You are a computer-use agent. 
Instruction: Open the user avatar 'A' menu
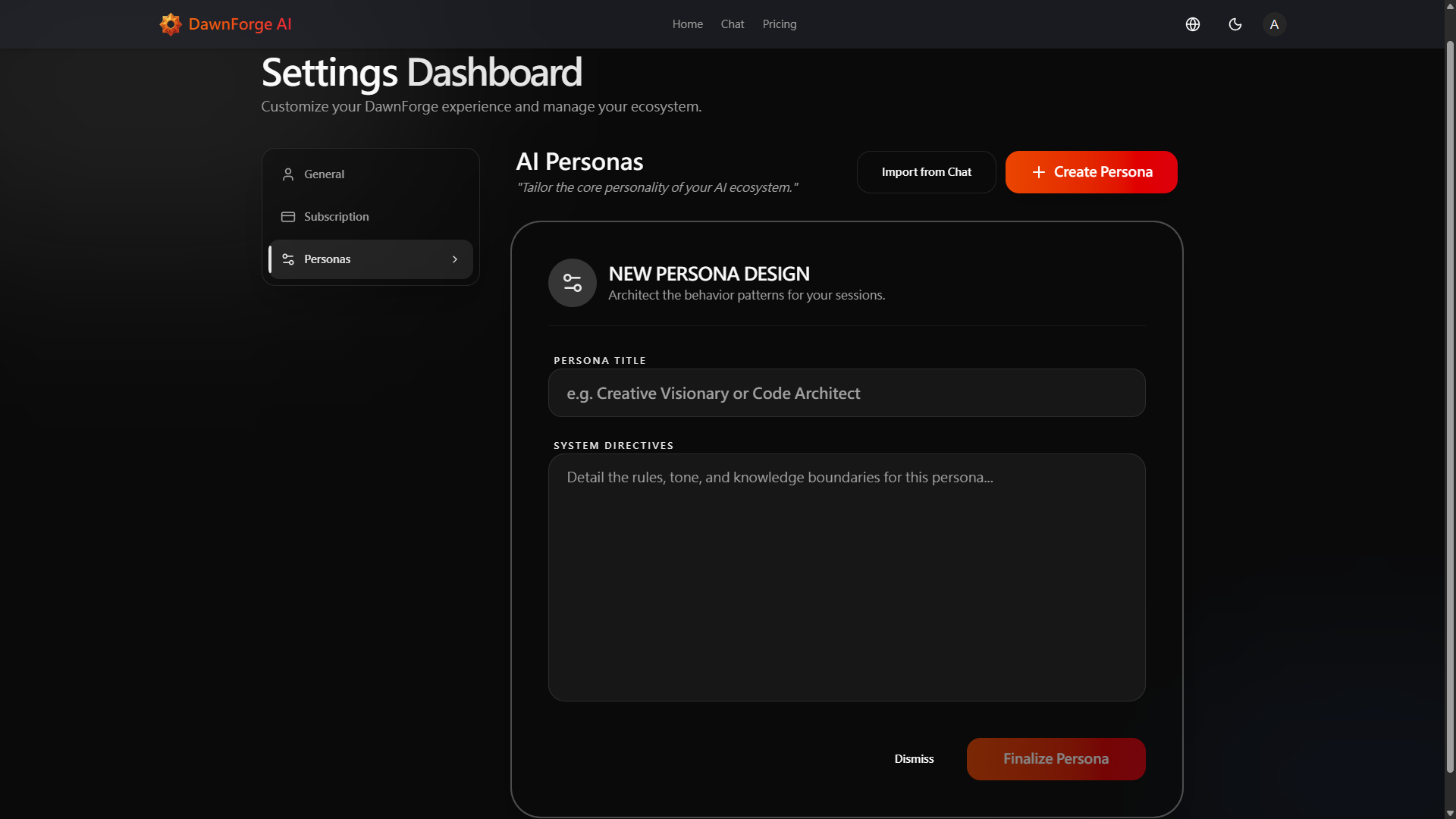(1275, 24)
